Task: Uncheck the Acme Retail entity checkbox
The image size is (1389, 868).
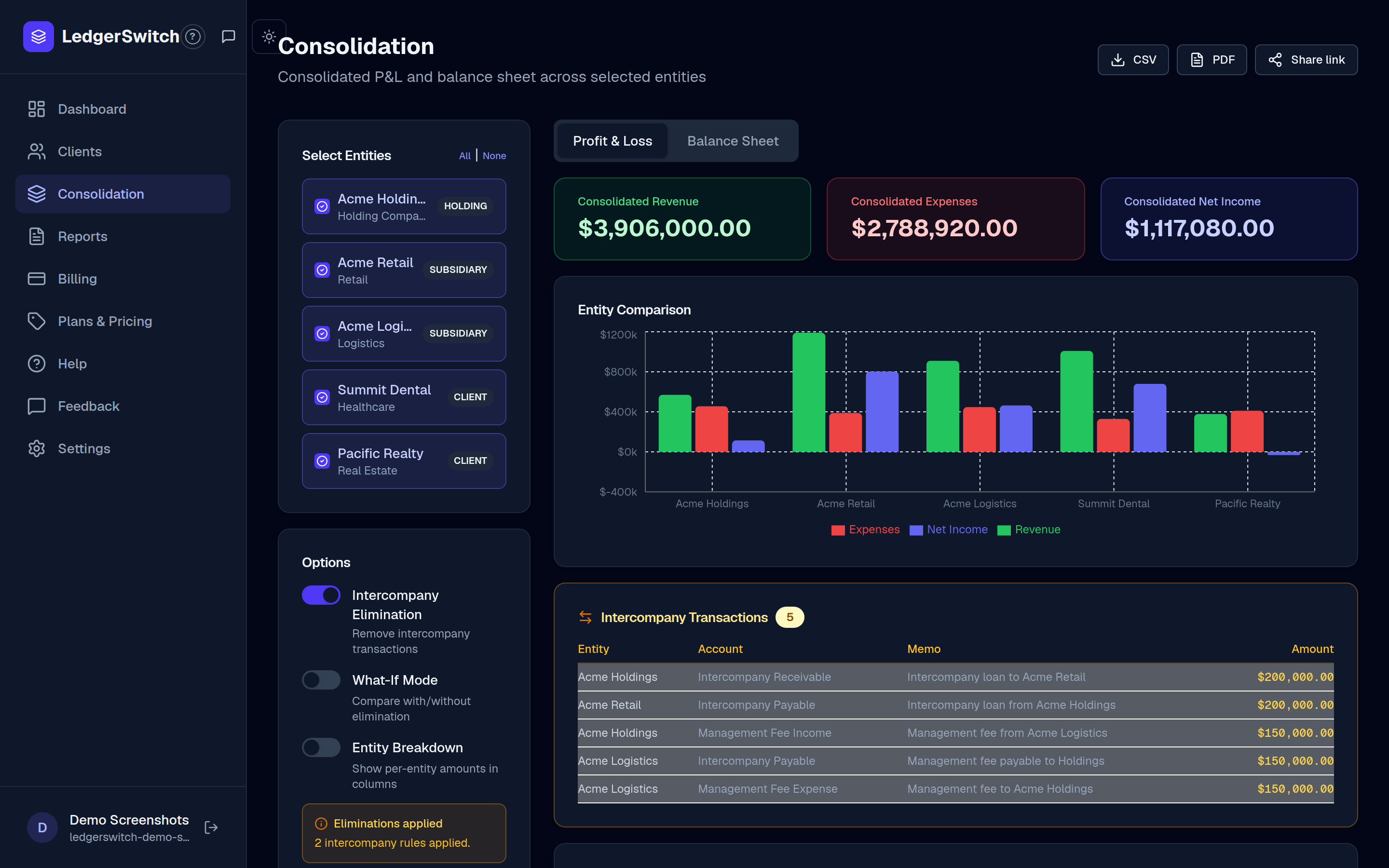Action: click(323, 270)
